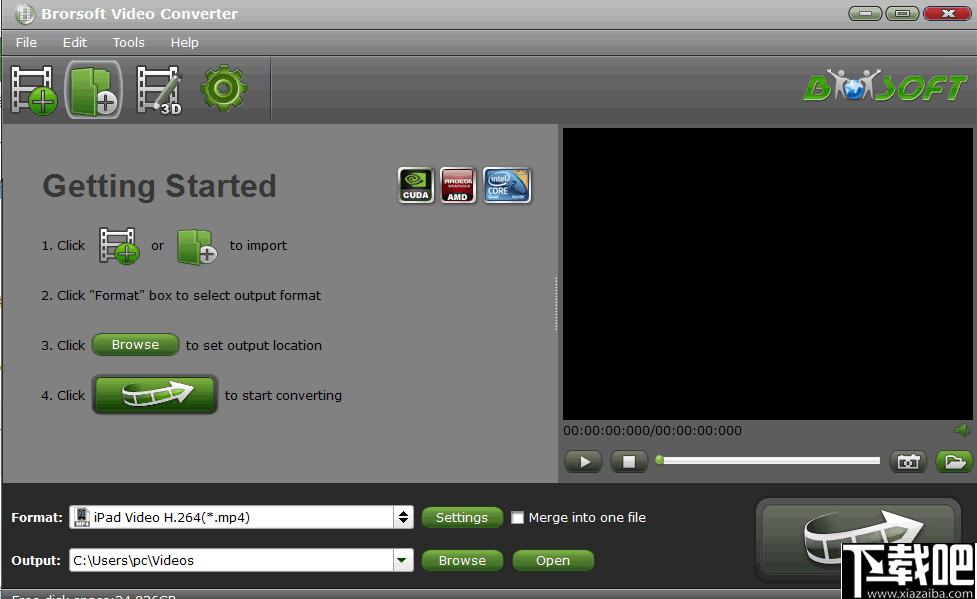Viewport: 977px width, 599px height.
Task: Click the Intel Core badge
Action: pos(507,185)
